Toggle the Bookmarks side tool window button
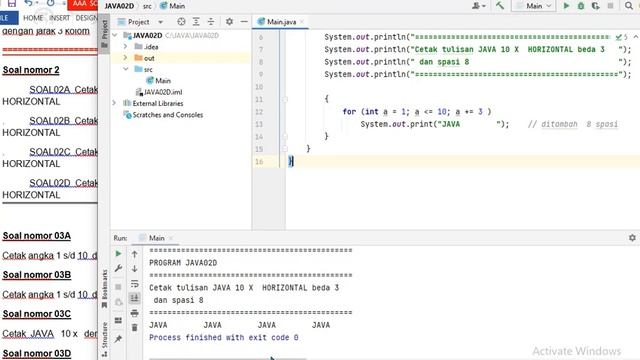The height and width of the screenshot is (360, 640). [104, 289]
